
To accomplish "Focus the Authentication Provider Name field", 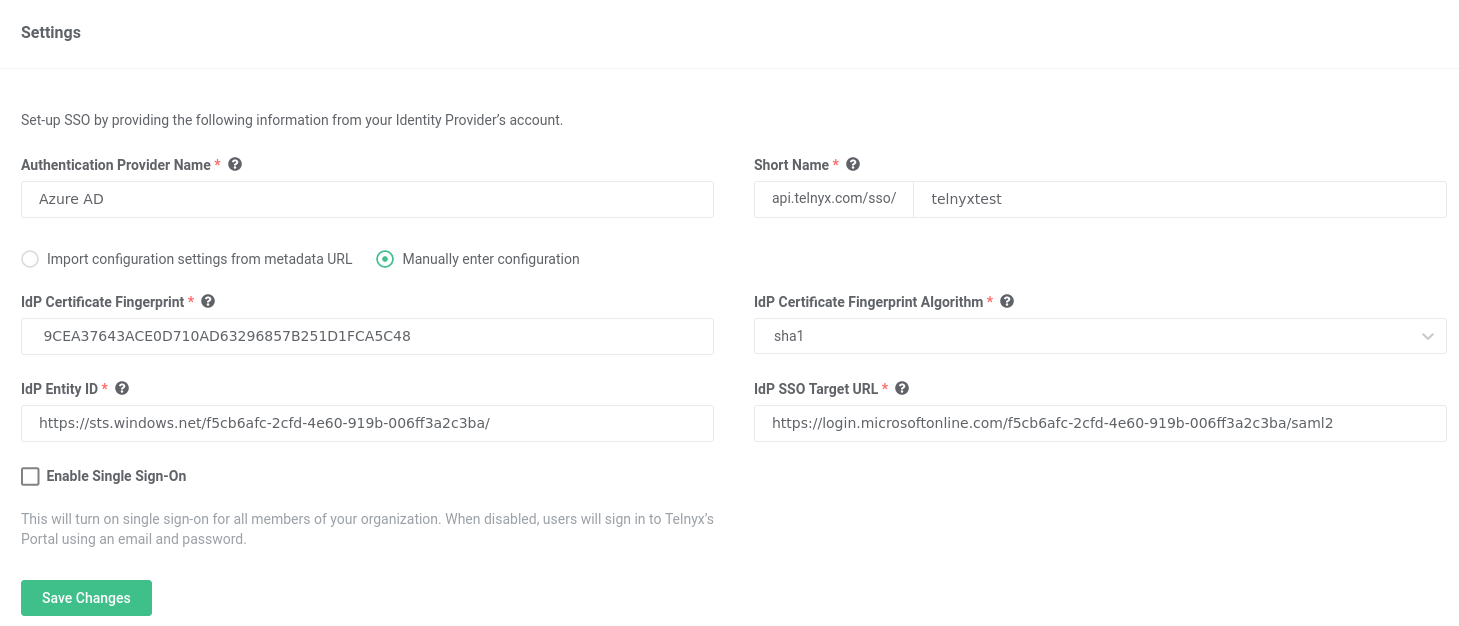I will (x=367, y=199).
